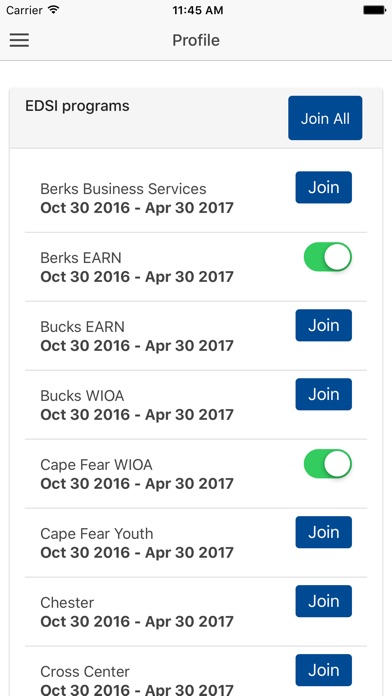Join the Bucks WIOA program
392x696 pixels.
click(x=324, y=394)
